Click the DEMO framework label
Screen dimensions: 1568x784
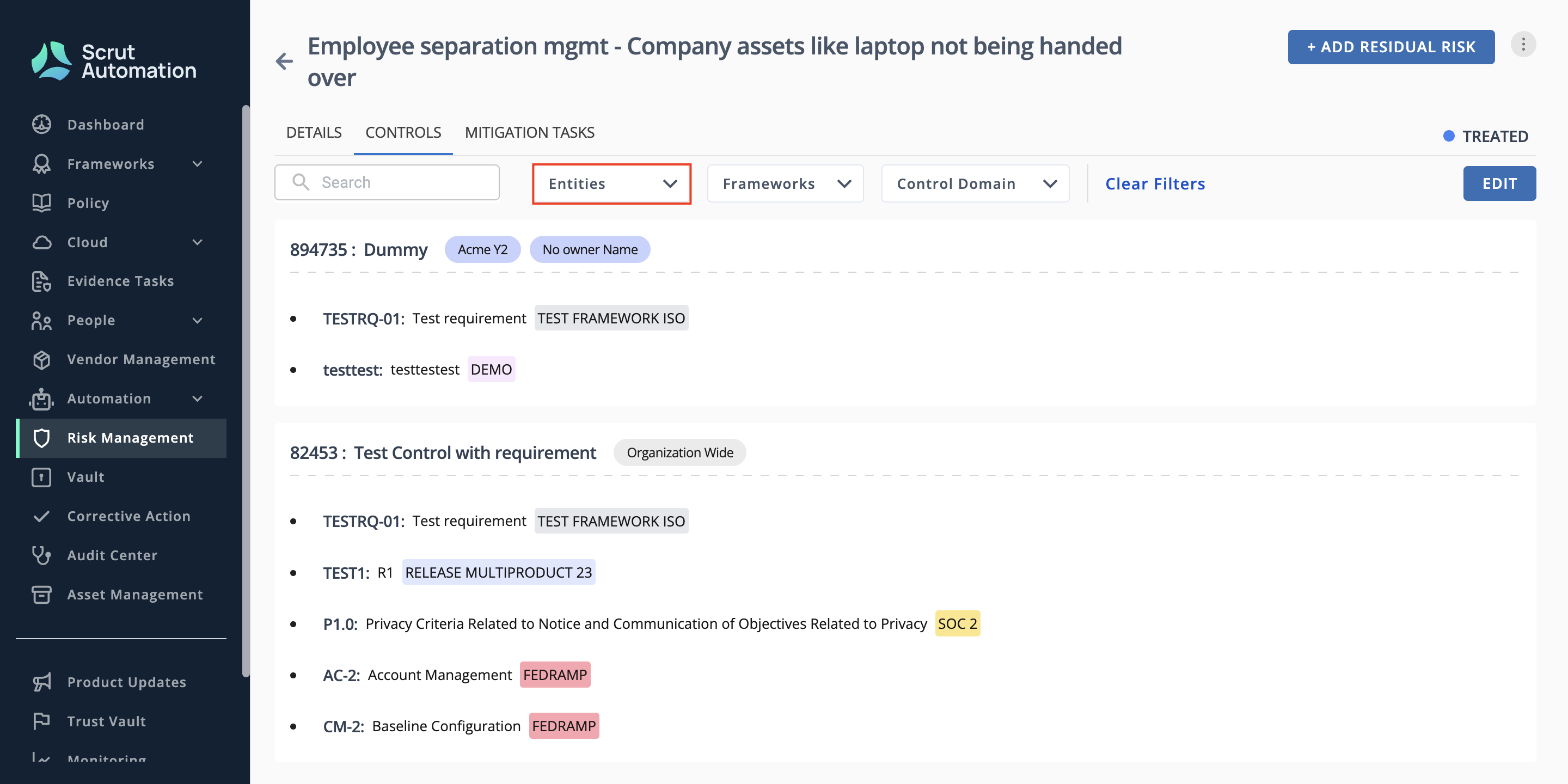491,370
